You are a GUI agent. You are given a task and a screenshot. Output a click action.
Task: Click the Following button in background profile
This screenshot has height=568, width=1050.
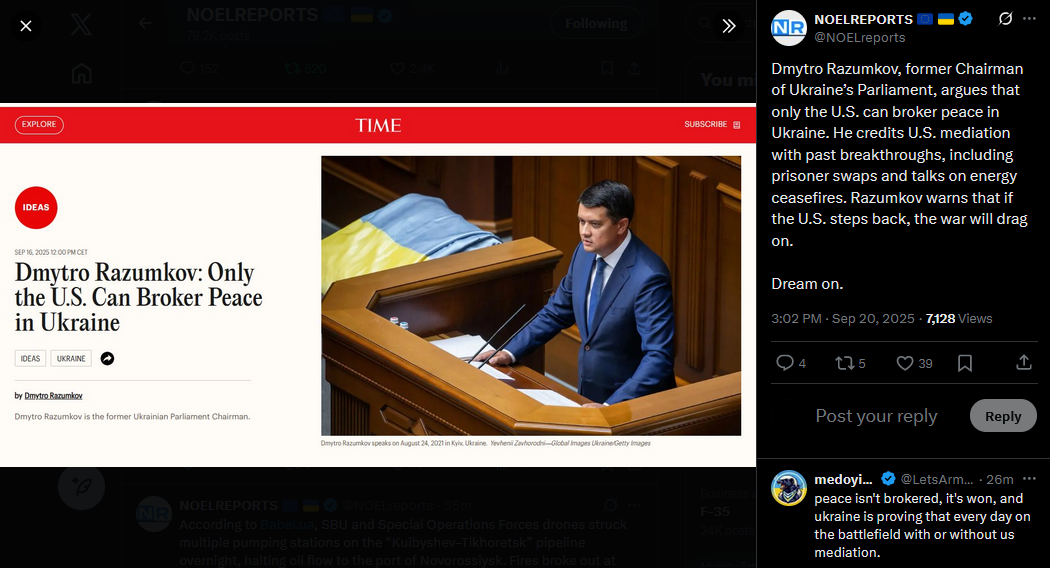coord(596,24)
